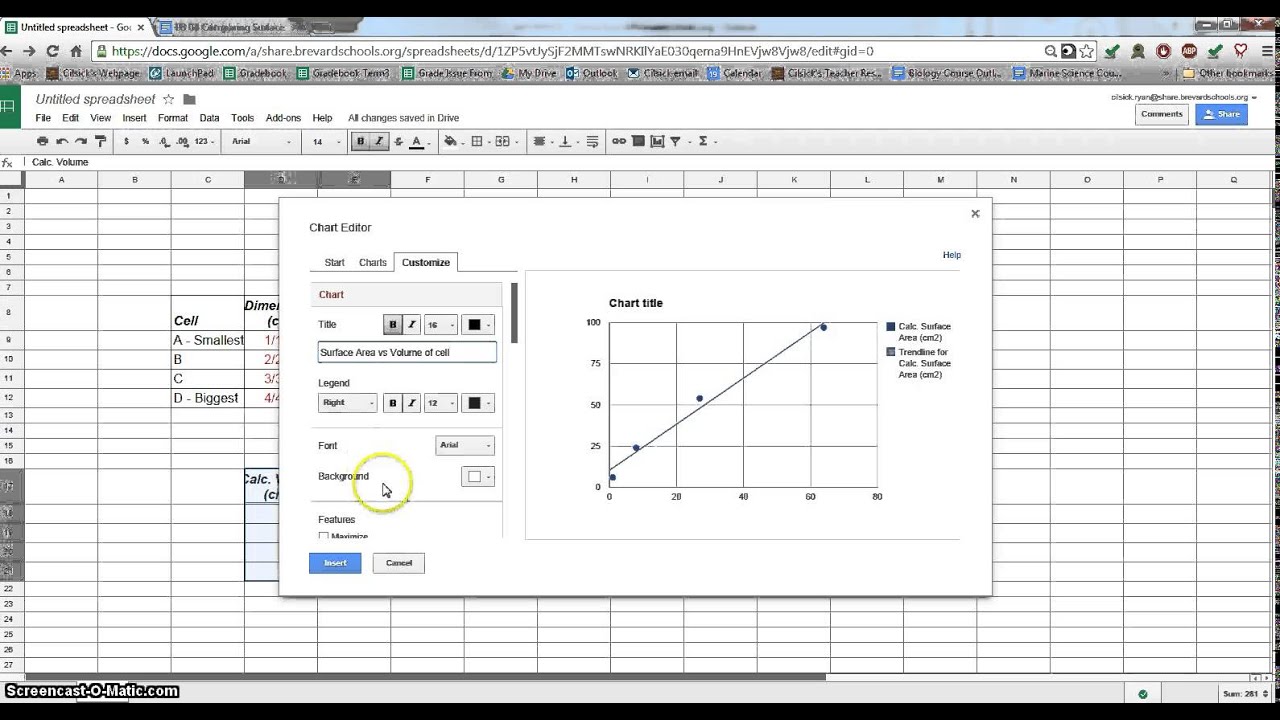Screen dimensions: 1280x720
Task: Toggle italic for chart title
Action: click(411, 324)
